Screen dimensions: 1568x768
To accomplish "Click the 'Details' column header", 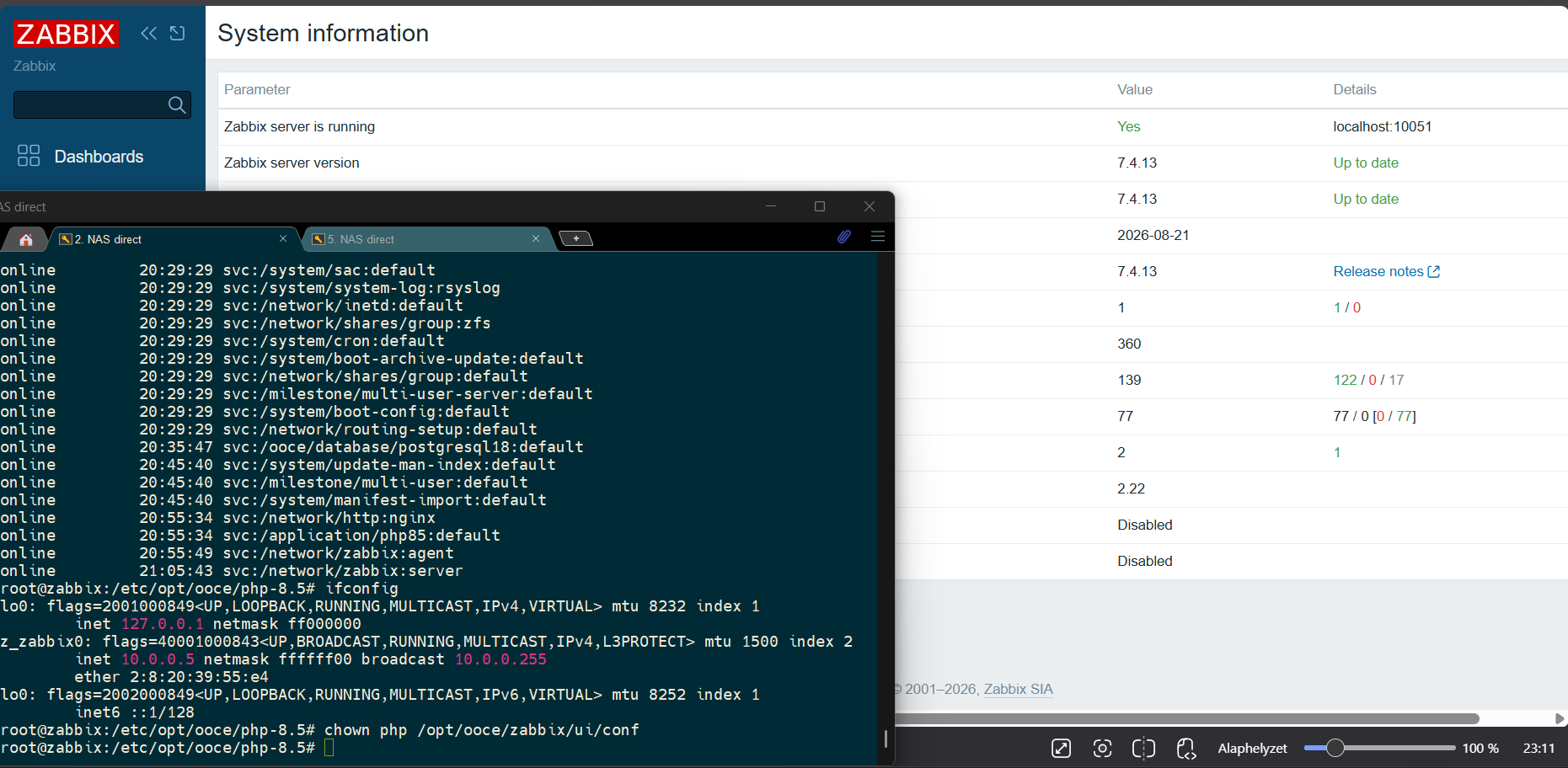I will click(1355, 89).
